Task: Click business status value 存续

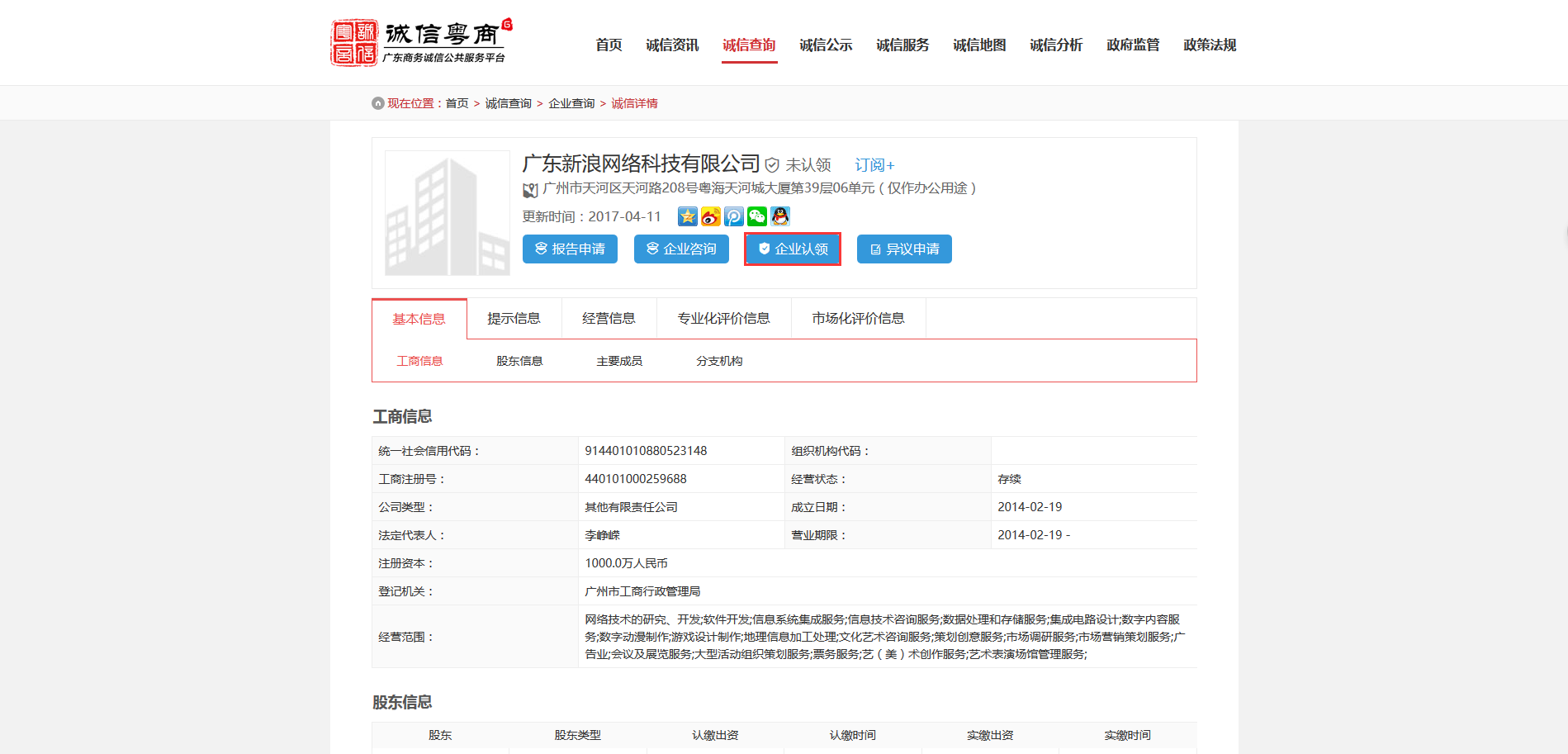Action: [x=1009, y=479]
